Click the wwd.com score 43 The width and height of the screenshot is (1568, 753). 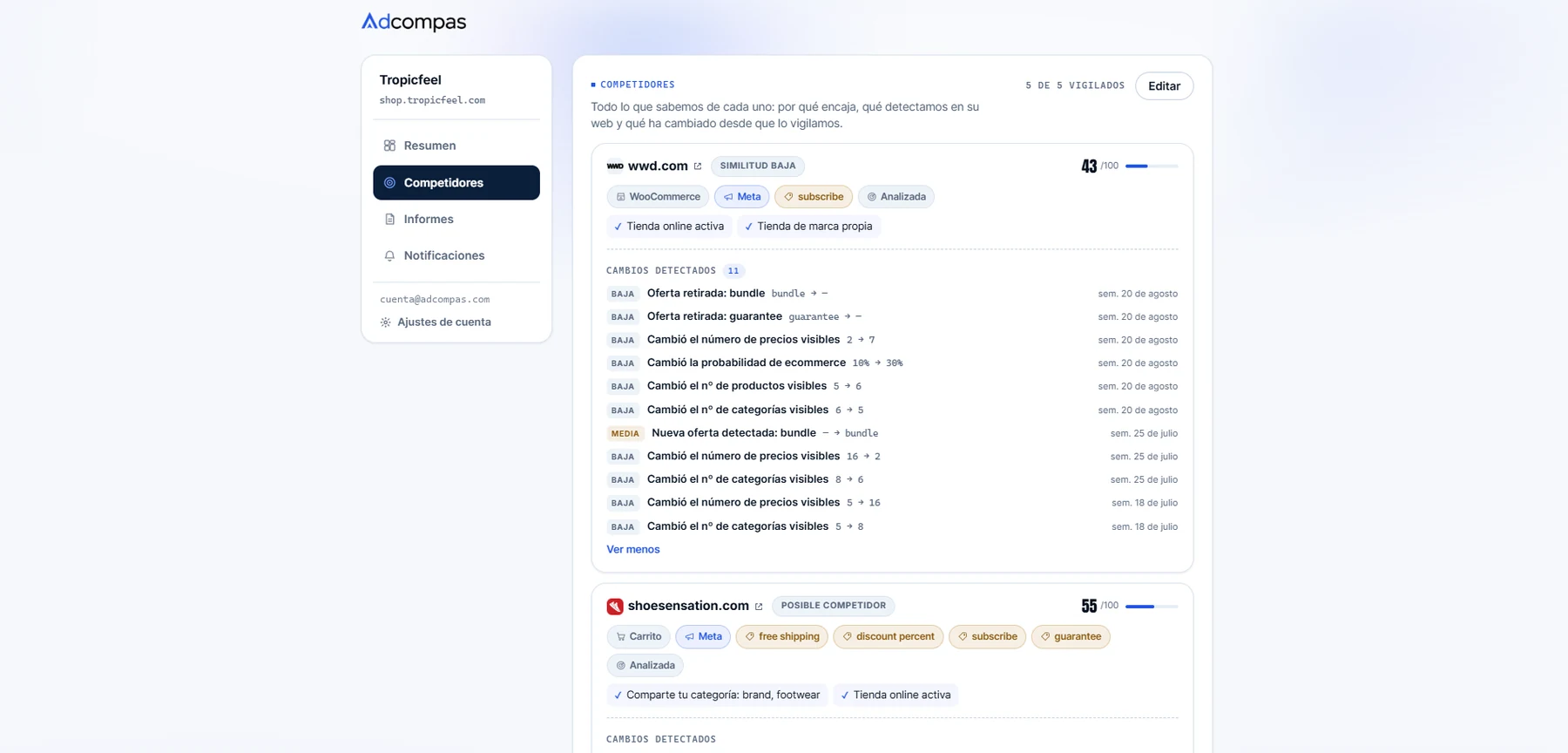[x=1089, y=166]
